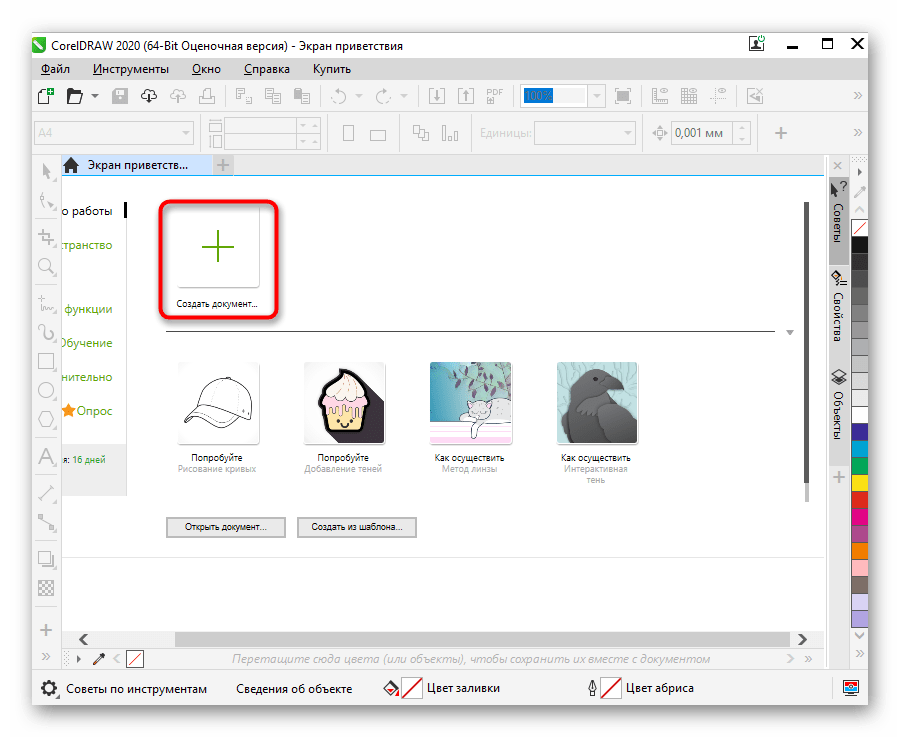
Task: Open the cap Рисование кривых tutorial
Action: point(218,403)
